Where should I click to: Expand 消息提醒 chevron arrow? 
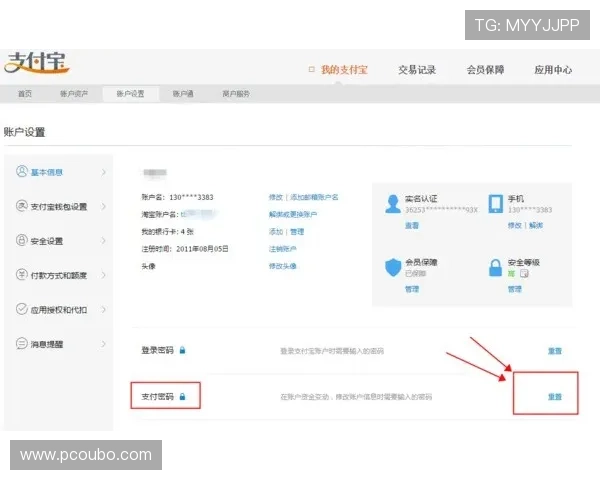coord(103,344)
